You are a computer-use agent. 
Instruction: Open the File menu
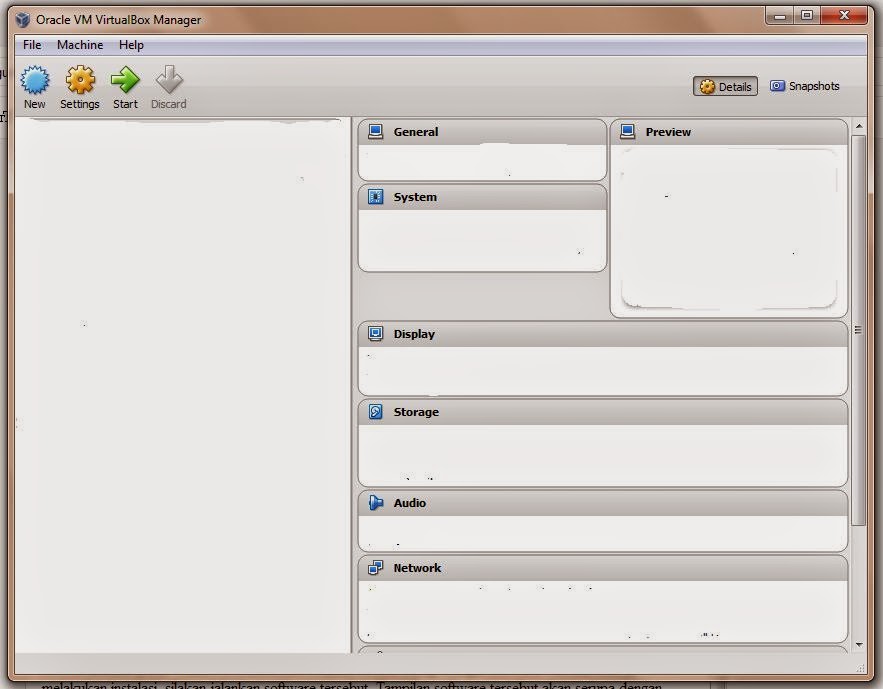(32, 44)
